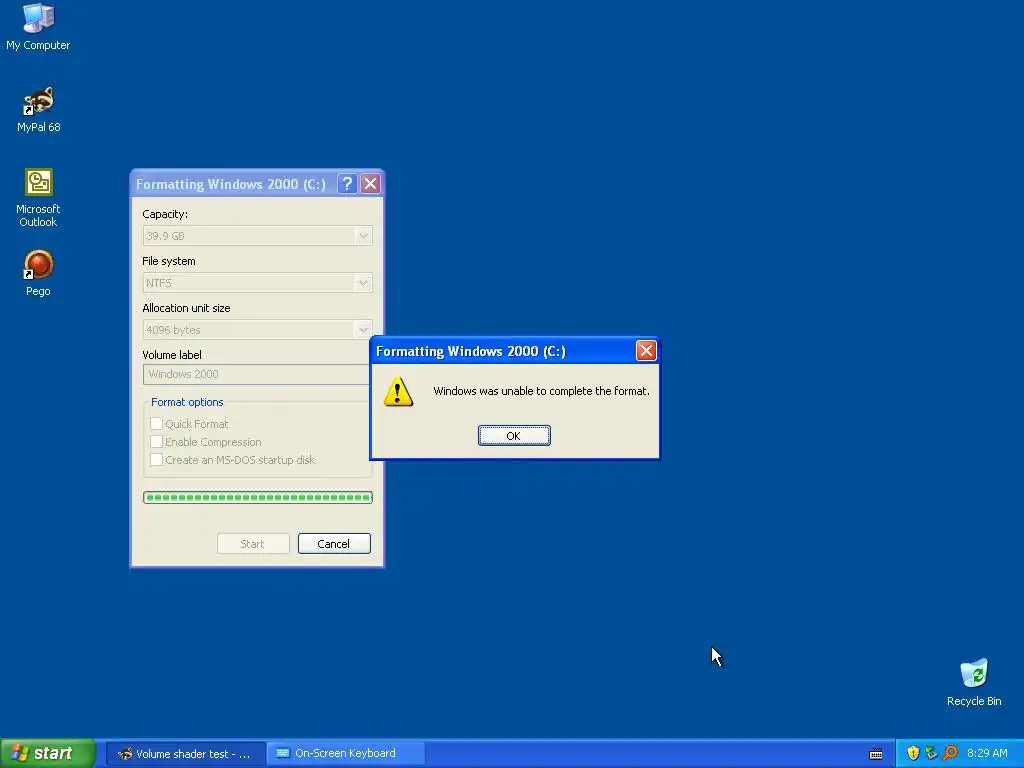Image resolution: width=1024 pixels, height=768 pixels.
Task: Click the Volume label field with Windows 2000
Action: point(256,374)
